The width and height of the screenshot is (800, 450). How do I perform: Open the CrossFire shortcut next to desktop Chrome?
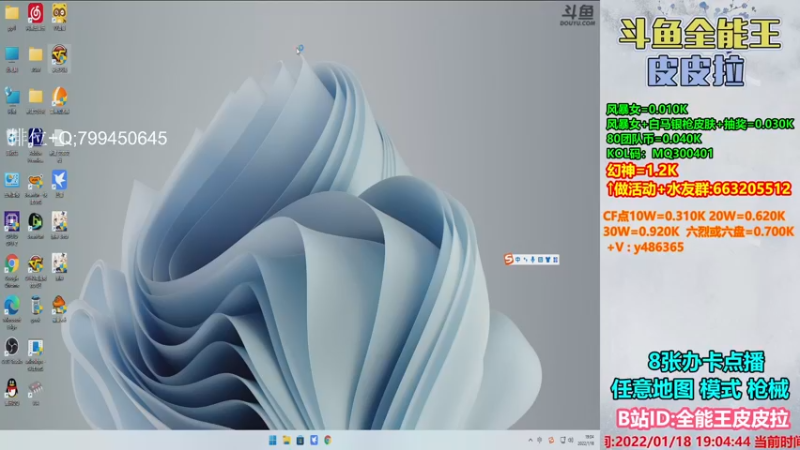[x=35, y=269]
